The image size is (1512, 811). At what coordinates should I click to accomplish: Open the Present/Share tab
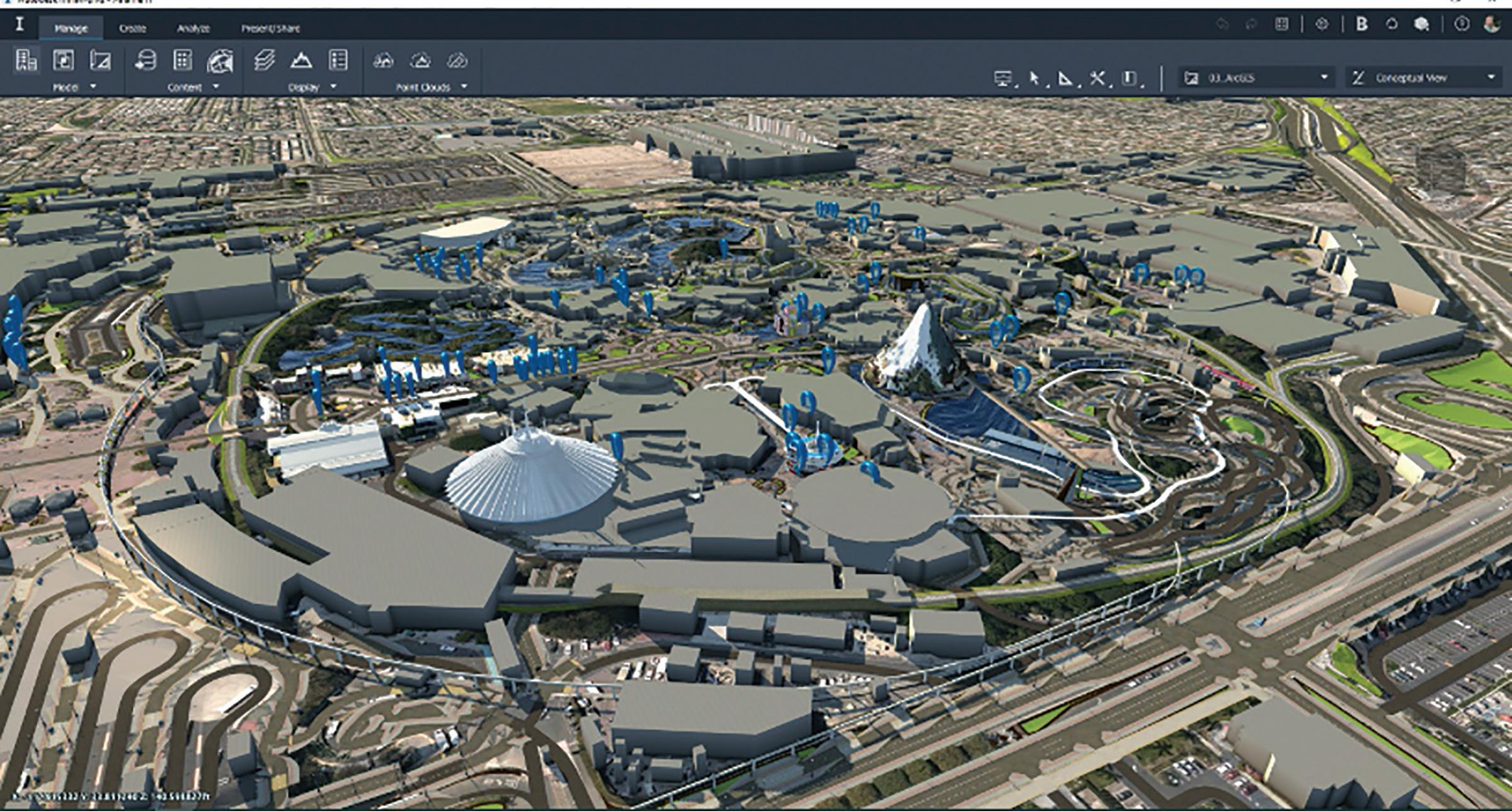(270, 28)
